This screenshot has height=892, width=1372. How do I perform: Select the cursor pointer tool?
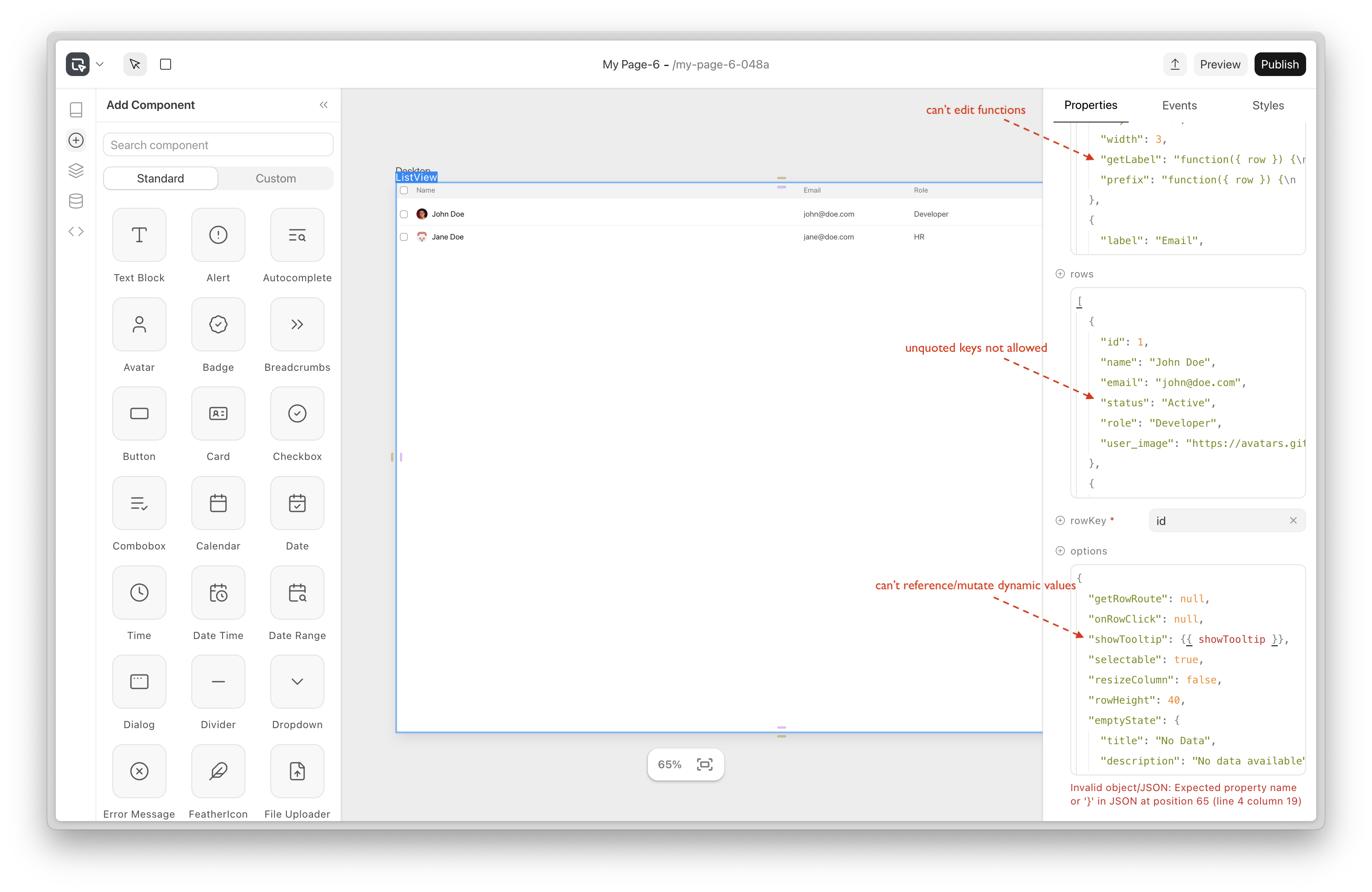tap(135, 64)
